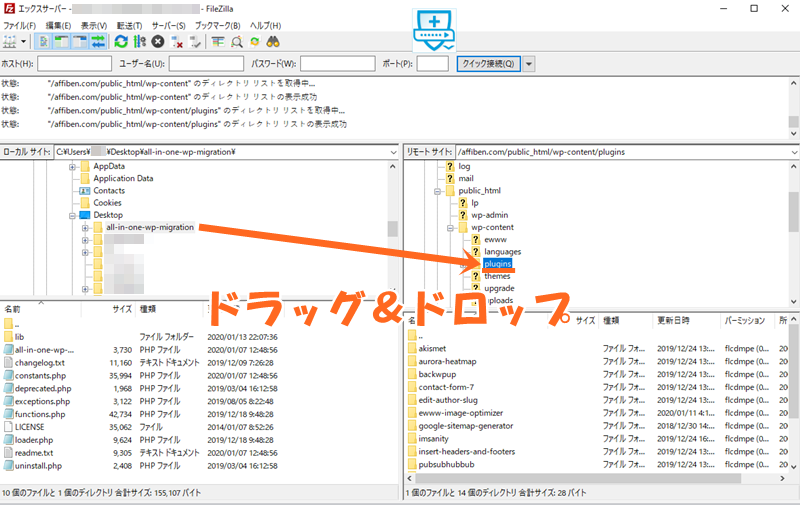
Task: Open the Site Manager icon
Action: [11, 42]
